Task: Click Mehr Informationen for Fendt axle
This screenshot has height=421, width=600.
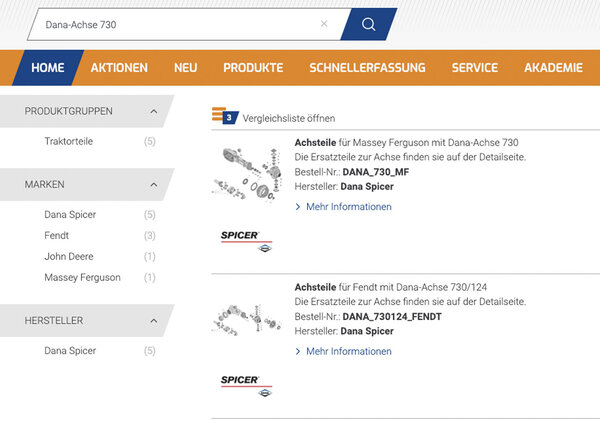Action: [x=348, y=351]
